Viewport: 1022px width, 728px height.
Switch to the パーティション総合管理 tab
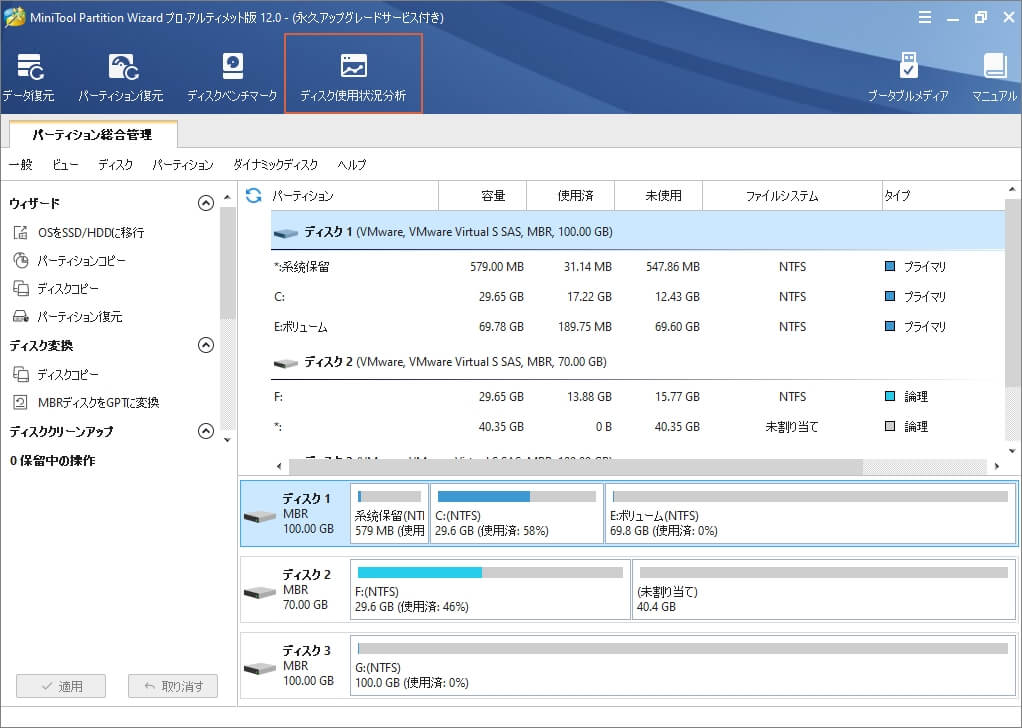coord(93,135)
